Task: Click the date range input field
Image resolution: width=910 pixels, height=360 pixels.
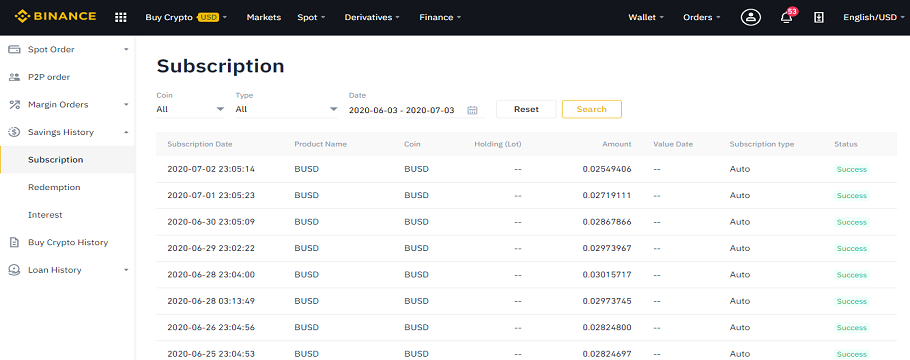Action: pos(417,110)
